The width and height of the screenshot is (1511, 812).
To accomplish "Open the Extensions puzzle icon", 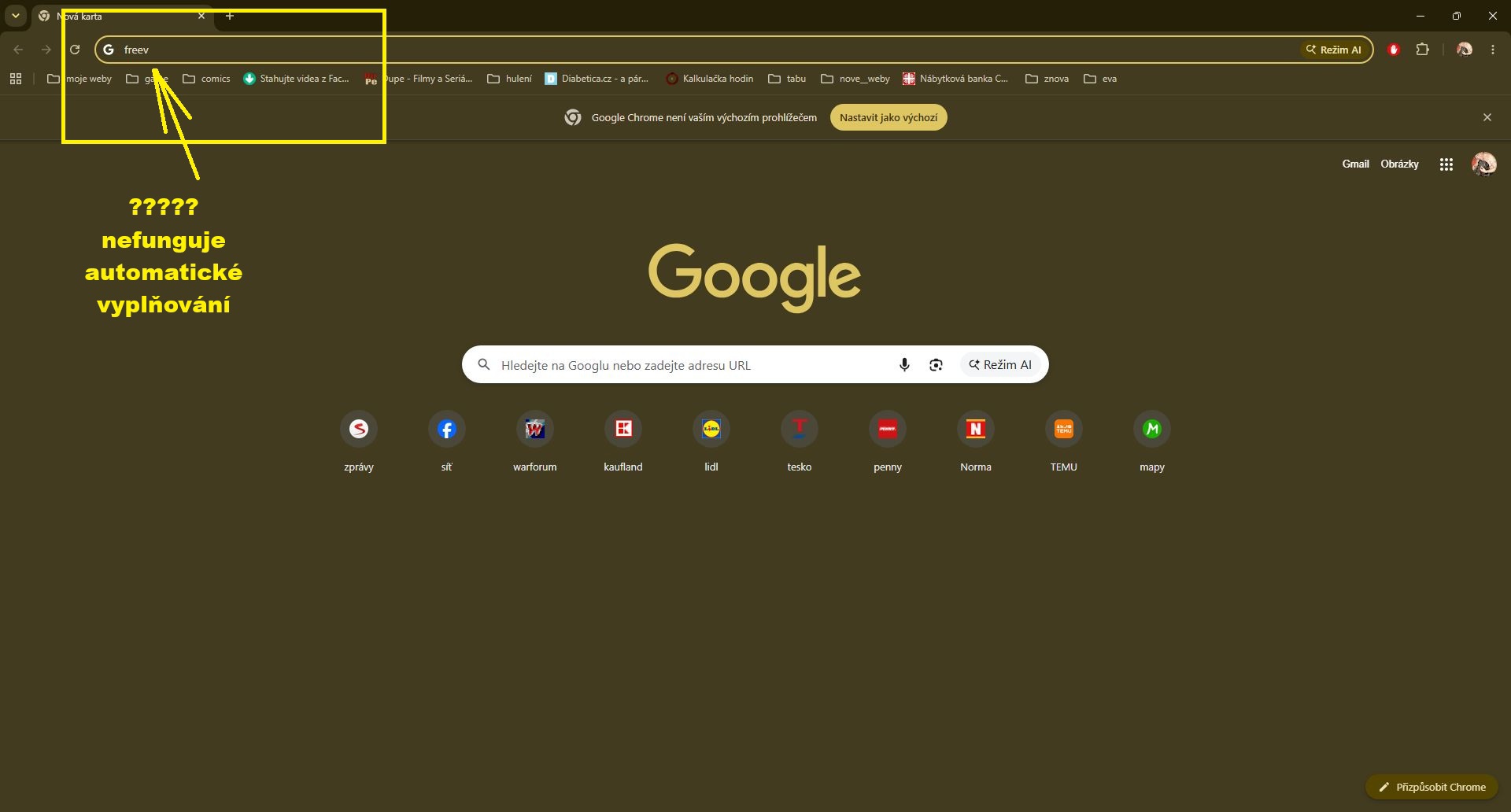I will (1422, 50).
